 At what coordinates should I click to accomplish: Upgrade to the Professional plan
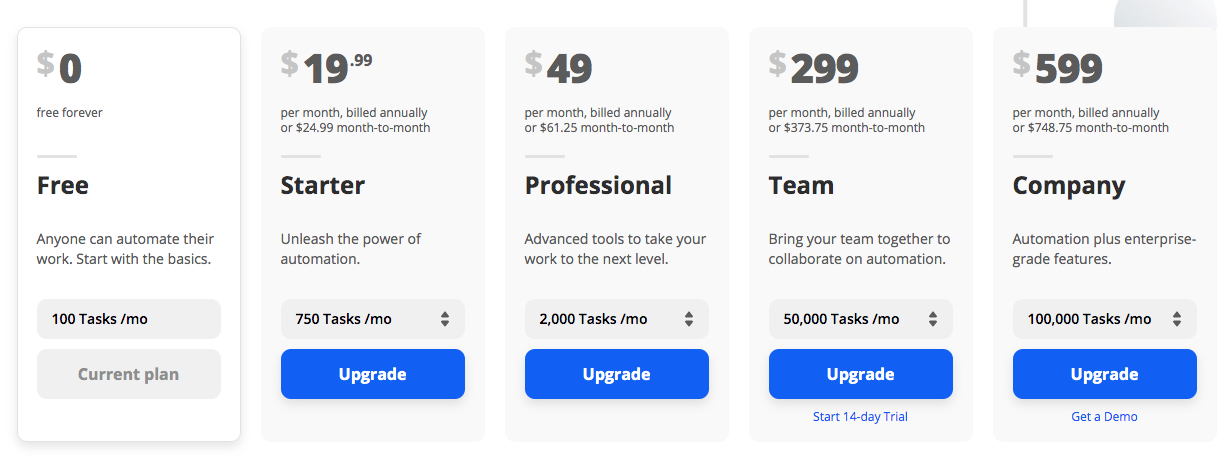pyautogui.click(x=617, y=374)
